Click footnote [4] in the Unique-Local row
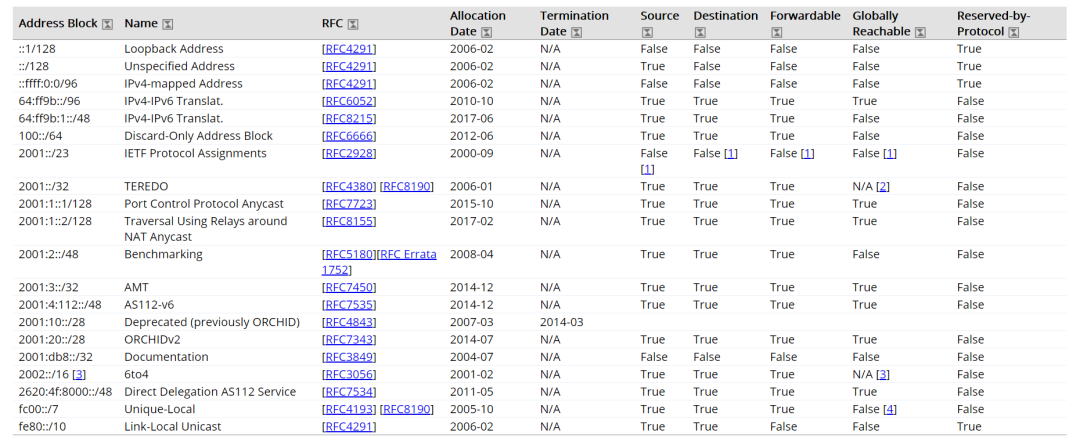 (890, 409)
